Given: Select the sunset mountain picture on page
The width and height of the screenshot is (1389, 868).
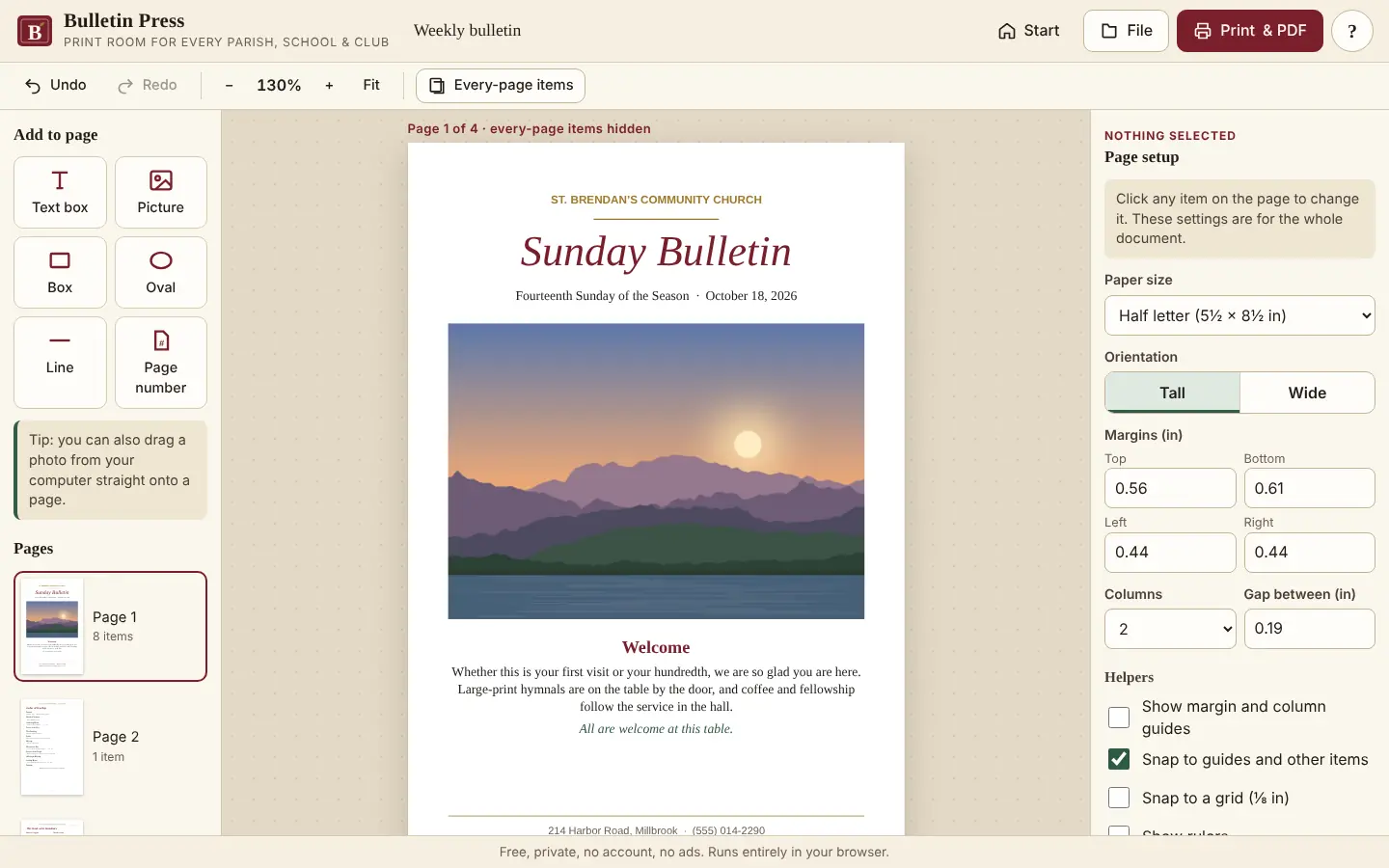Looking at the screenshot, I should (x=656, y=471).
